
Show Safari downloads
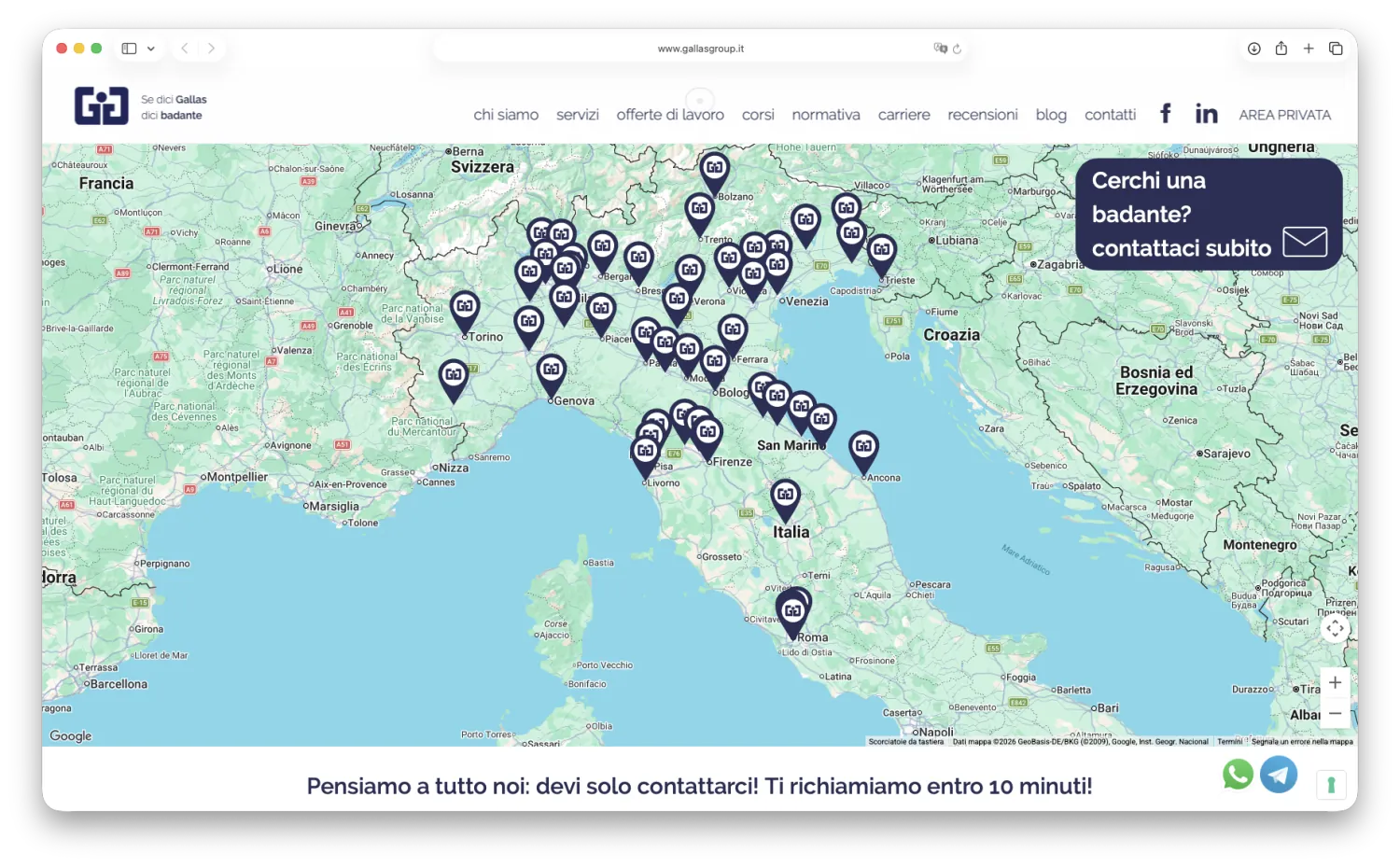(x=1253, y=49)
